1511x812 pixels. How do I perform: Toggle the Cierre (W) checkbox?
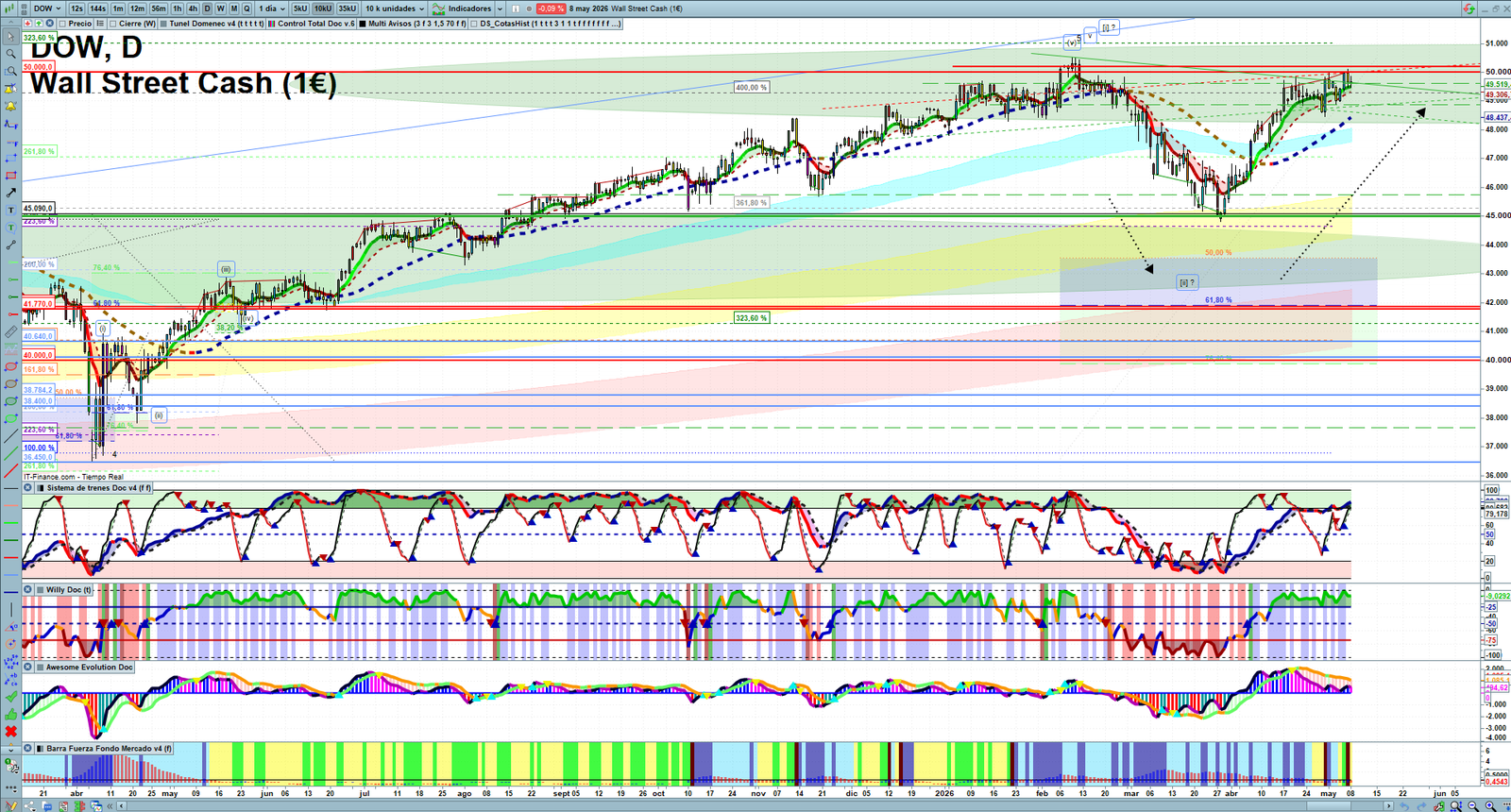(x=113, y=24)
